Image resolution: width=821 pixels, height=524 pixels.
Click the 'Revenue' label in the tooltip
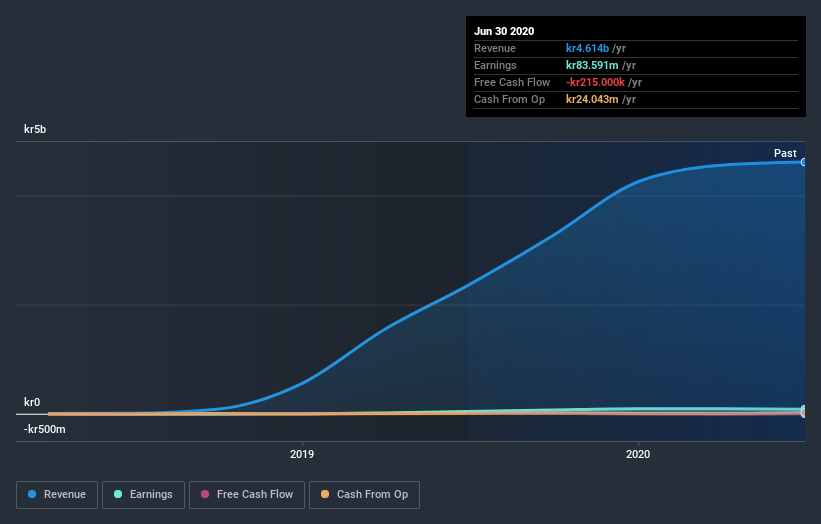click(x=495, y=48)
